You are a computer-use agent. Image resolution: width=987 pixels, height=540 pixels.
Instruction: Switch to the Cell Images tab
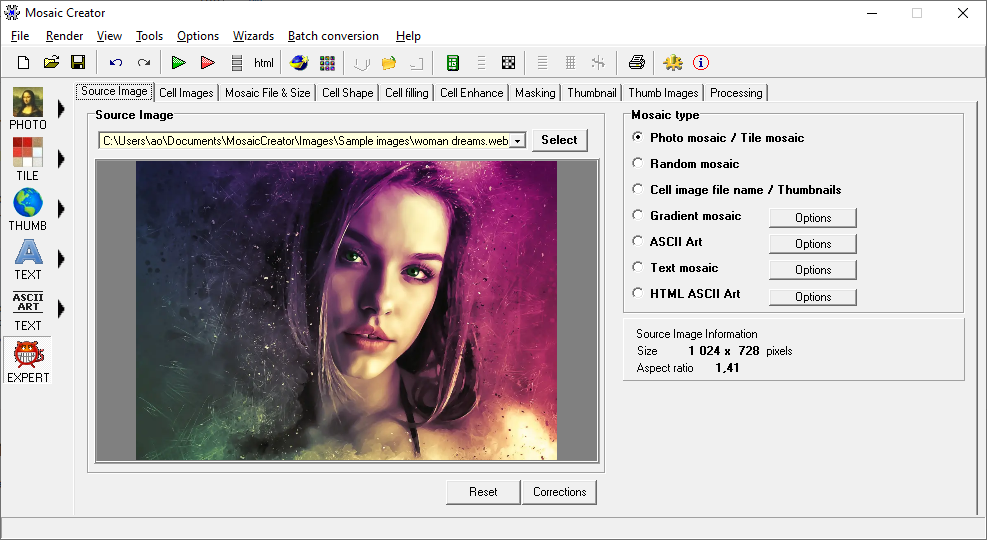(x=186, y=93)
